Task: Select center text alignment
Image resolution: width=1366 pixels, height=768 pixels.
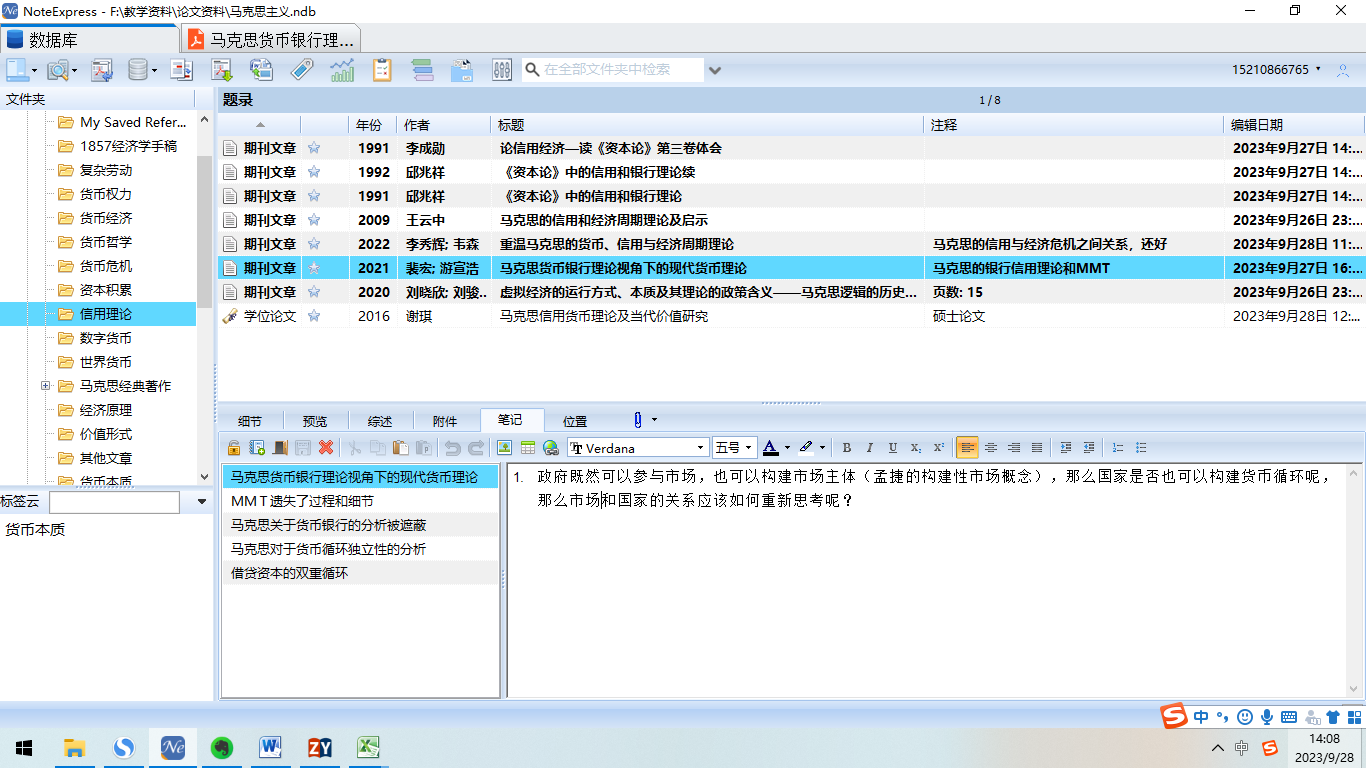Action: coord(991,448)
